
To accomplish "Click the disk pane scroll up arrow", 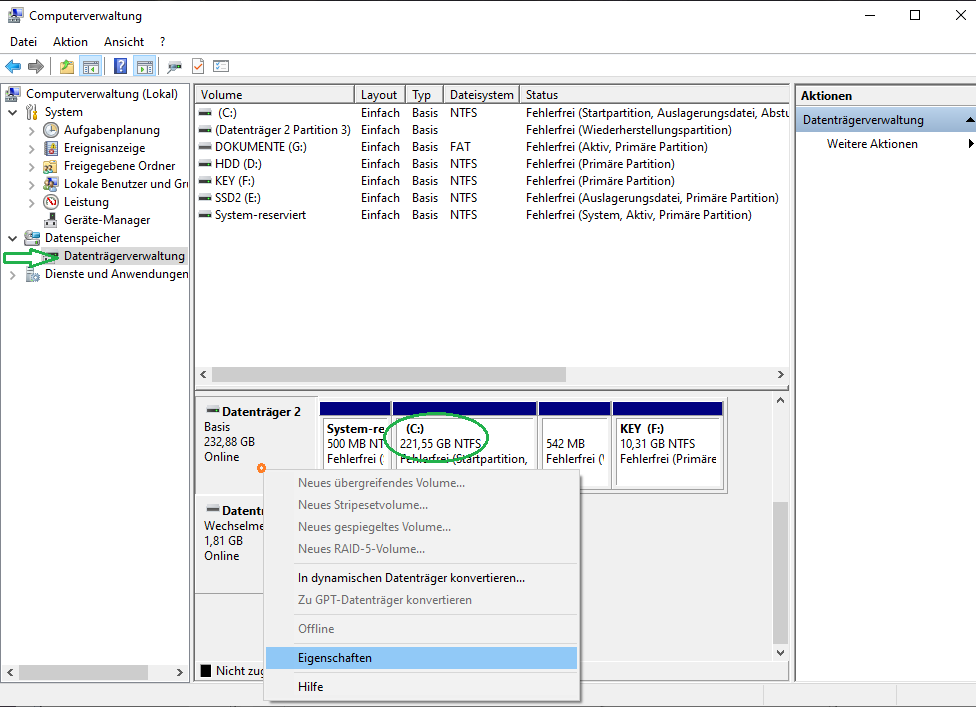I will pyautogui.click(x=781, y=401).
